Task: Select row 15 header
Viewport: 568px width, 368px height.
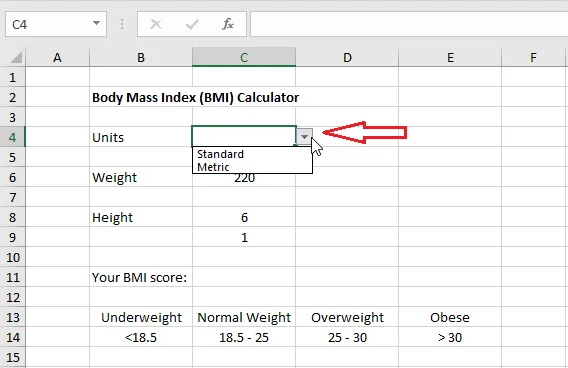Action: (13, 357)
